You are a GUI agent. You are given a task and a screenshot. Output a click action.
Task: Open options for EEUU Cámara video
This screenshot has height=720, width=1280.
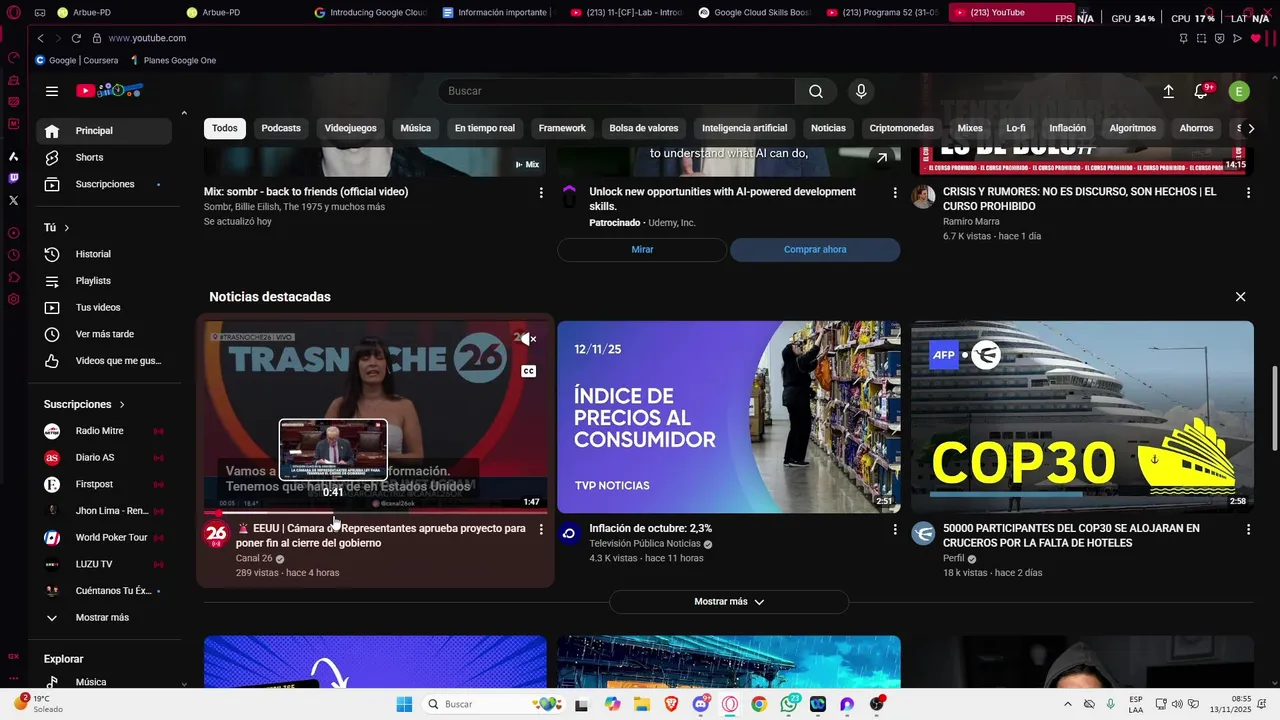tap(541, 529)
